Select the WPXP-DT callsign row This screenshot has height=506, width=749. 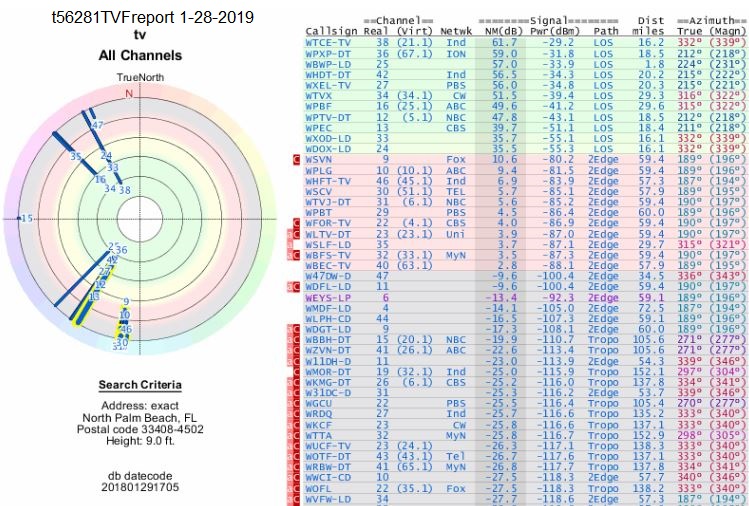tap(327, 53)
